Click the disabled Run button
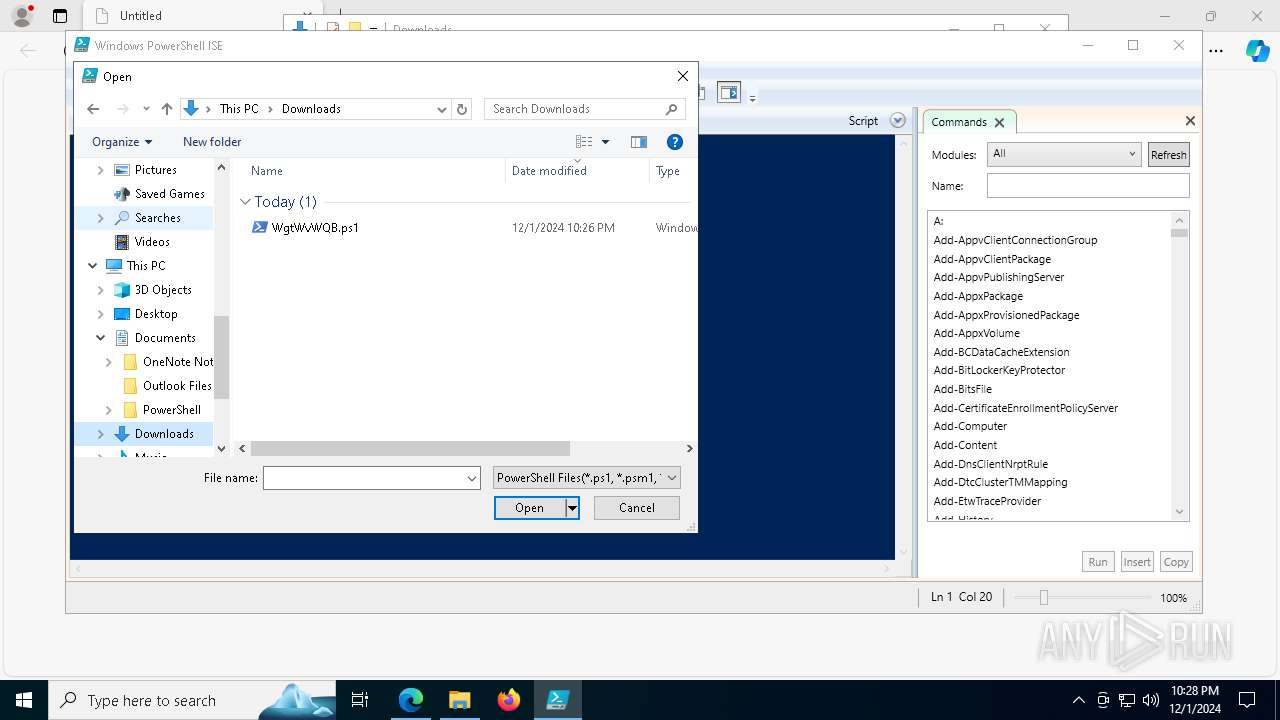Viewport: 1280px width, 720px height. pyautogui.click(x=1098, y=562)
